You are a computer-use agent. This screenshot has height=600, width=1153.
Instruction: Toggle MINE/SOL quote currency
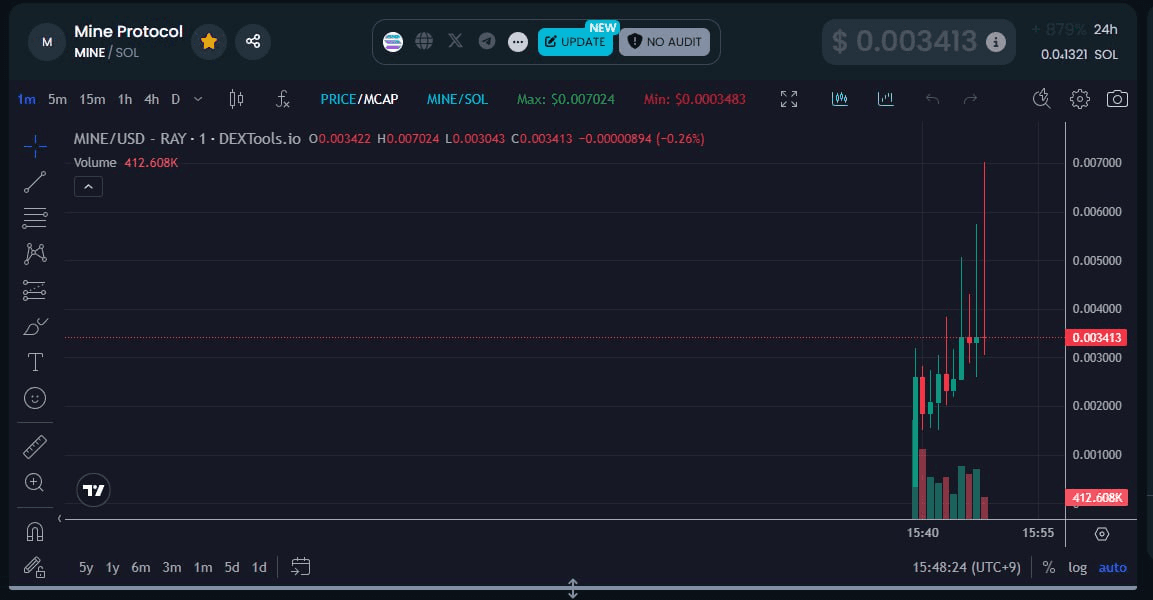457,99
